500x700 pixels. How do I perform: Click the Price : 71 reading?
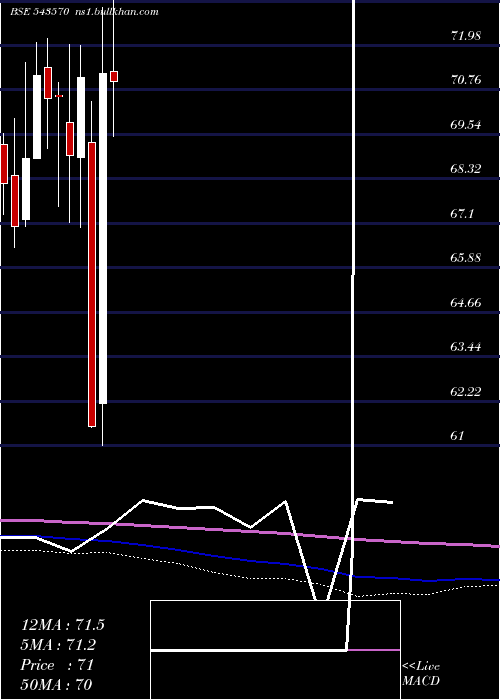pyautogui.click(x=57, y=665)
